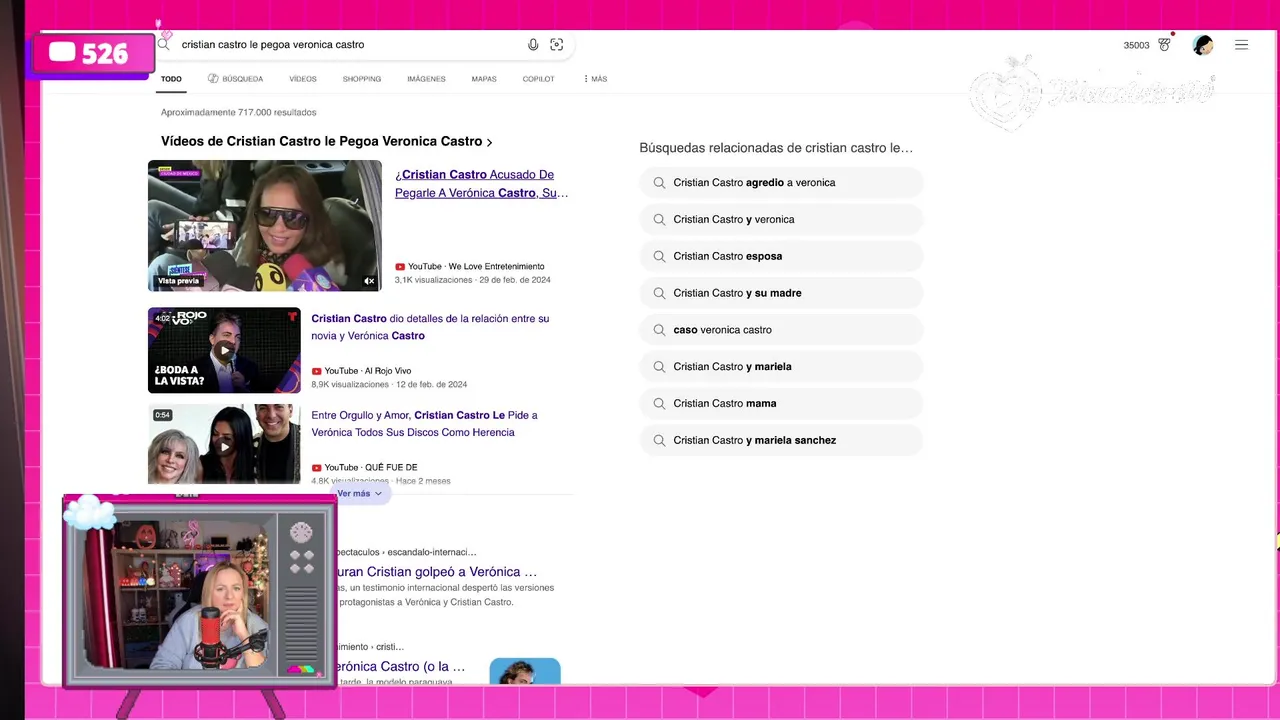
Task: Open 'Cristian Castro dio detalles de la relación' link
Action: click(x=430, y=327)
